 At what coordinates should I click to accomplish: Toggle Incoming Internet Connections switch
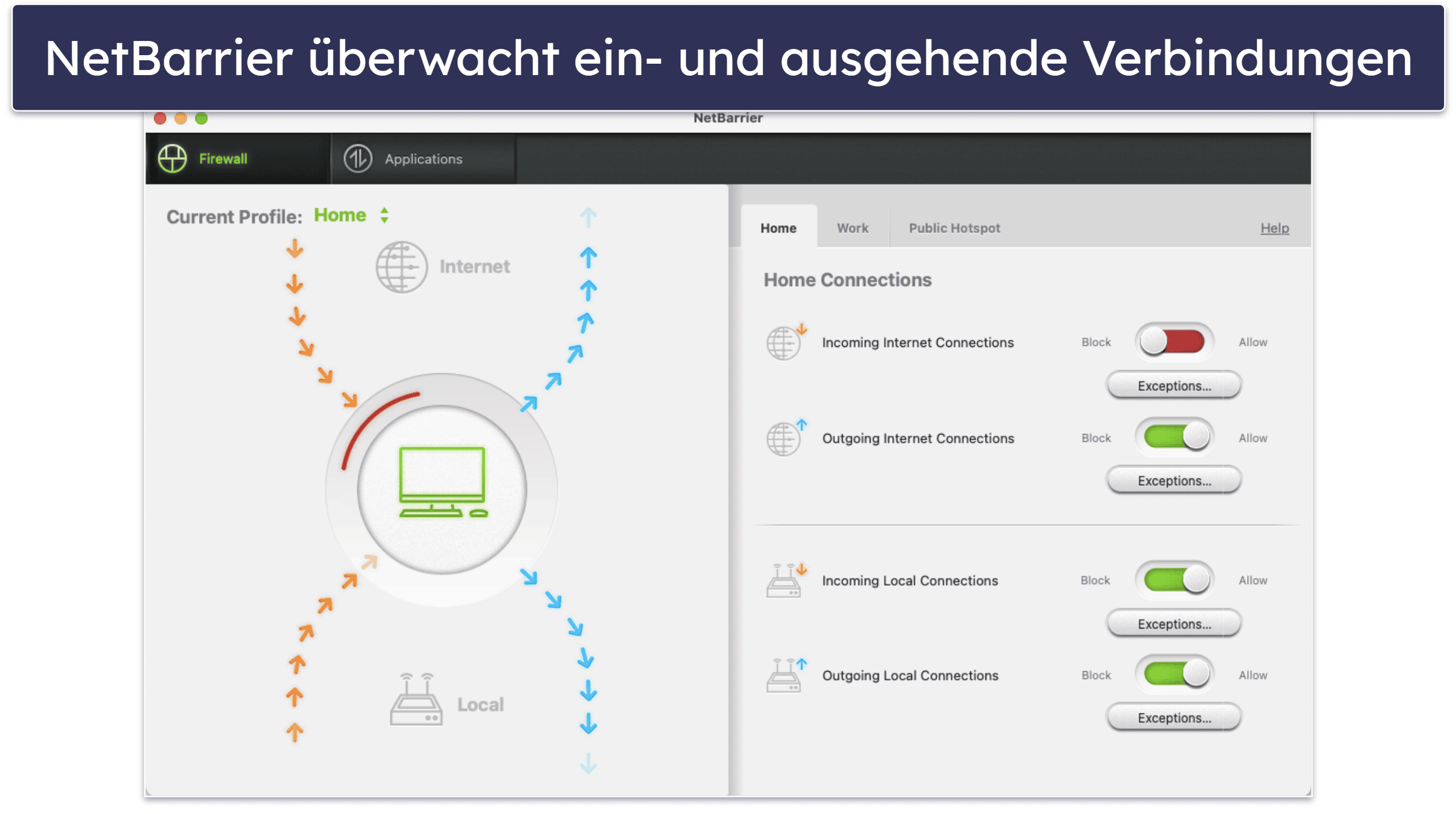coord(1174,342)
